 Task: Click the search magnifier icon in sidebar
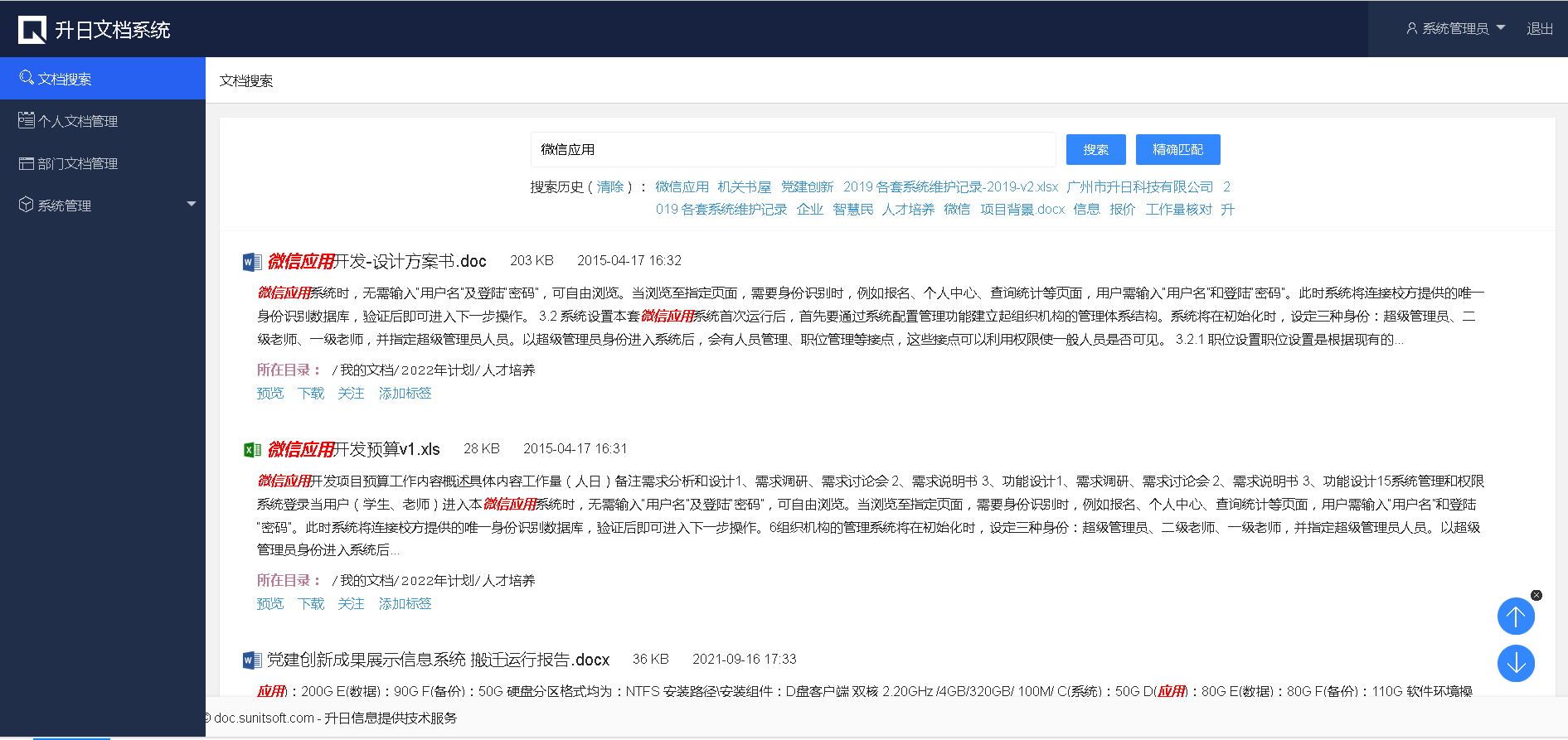[27, 78]
